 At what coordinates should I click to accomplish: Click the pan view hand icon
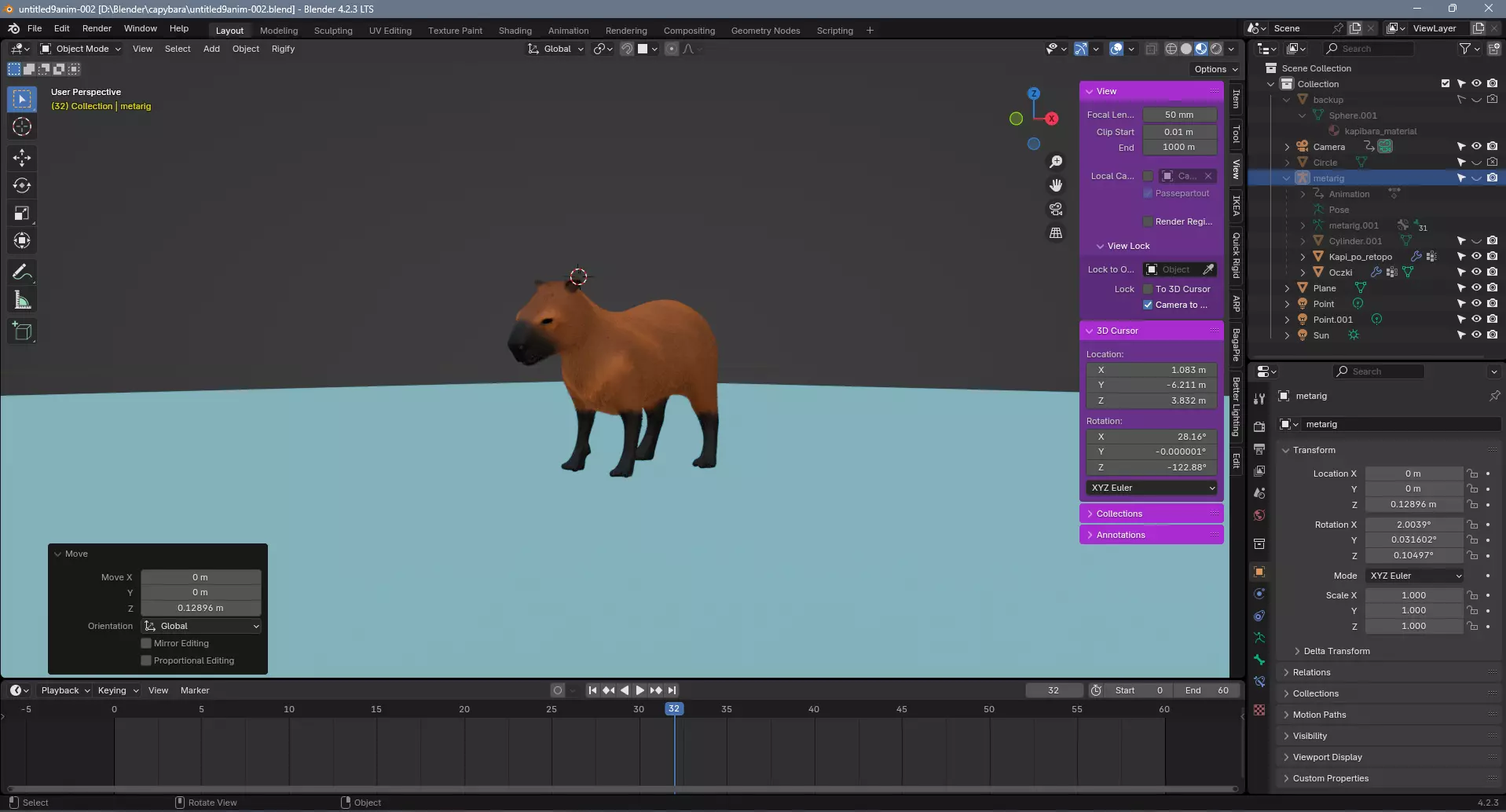(x=1056, y=185)
